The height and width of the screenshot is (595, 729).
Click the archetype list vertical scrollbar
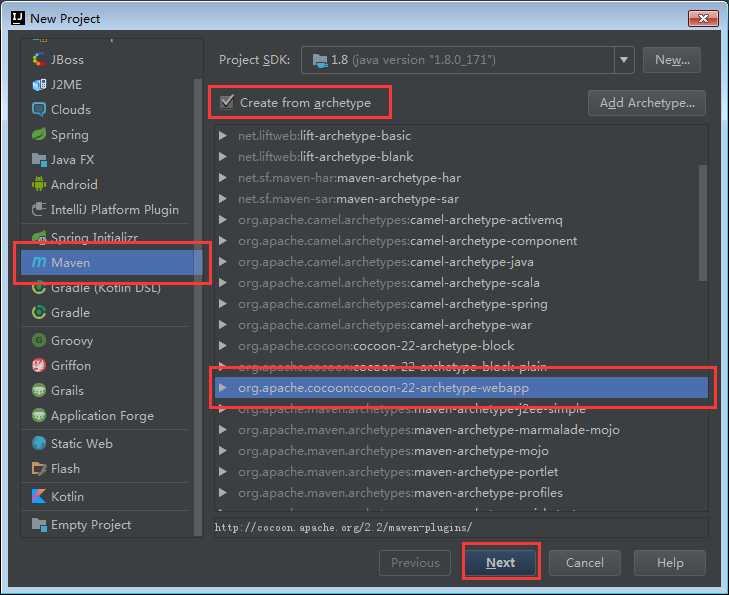(x=703, y=222)
